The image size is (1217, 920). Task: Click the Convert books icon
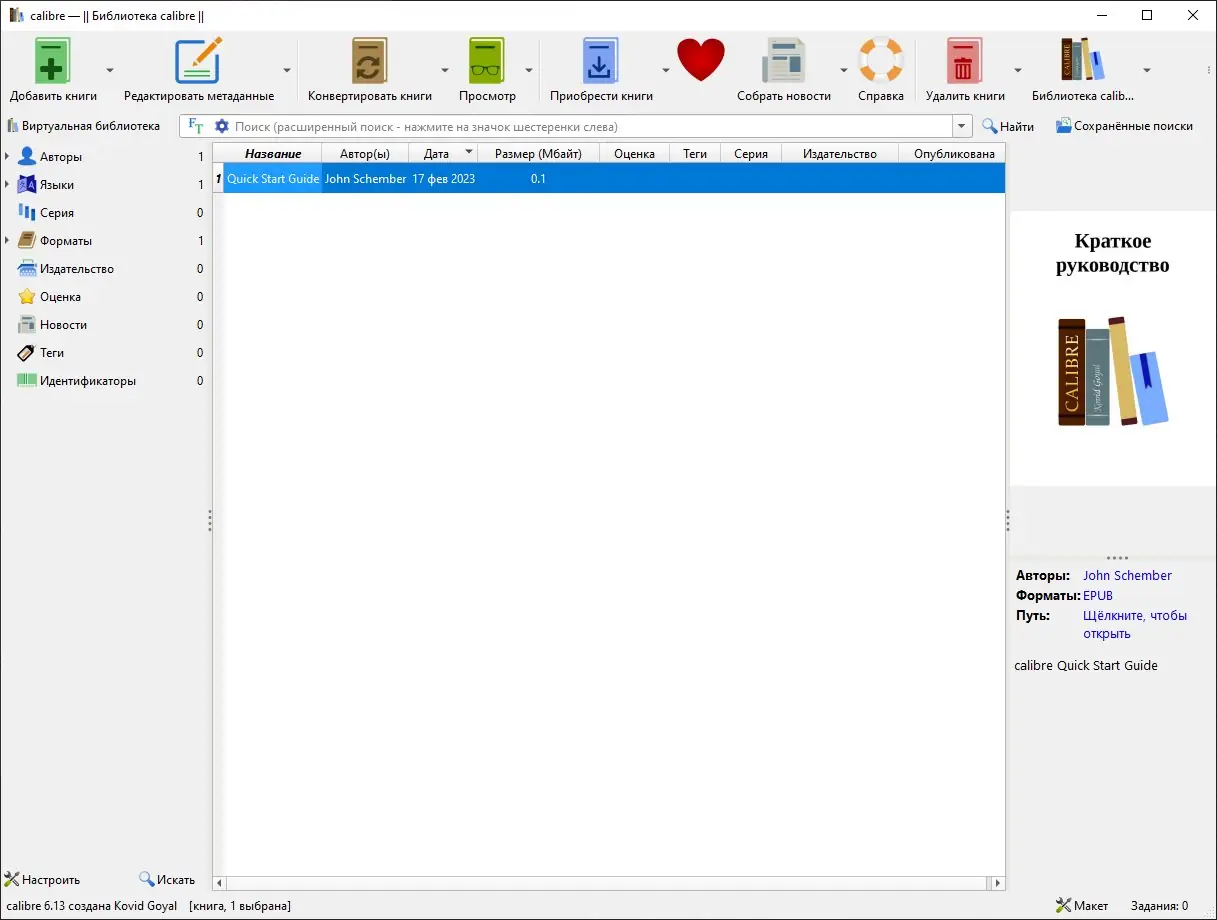pos(369,61)
